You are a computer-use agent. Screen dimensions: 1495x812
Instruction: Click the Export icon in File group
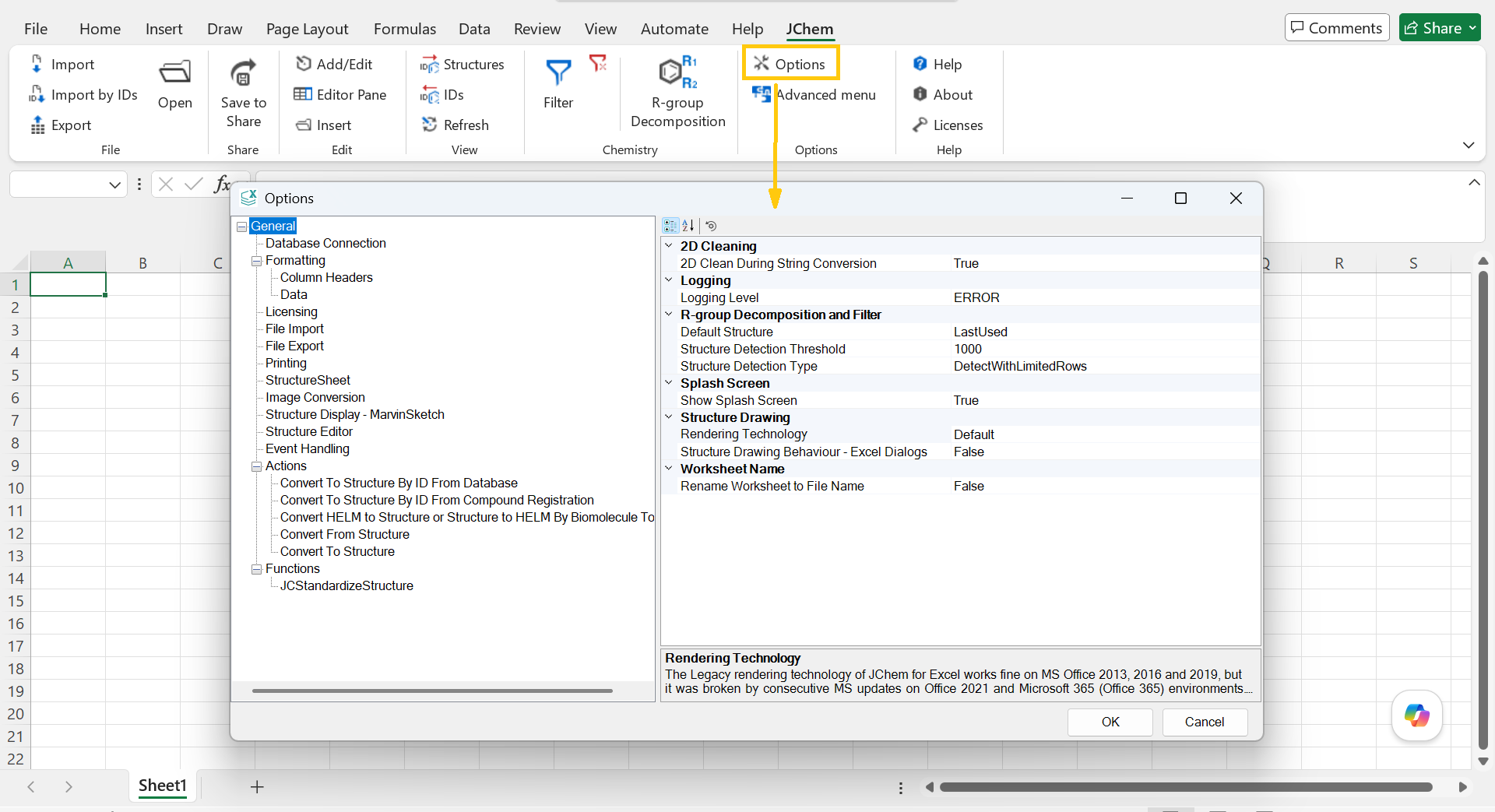pyautogui.click(x=37, y=125)
